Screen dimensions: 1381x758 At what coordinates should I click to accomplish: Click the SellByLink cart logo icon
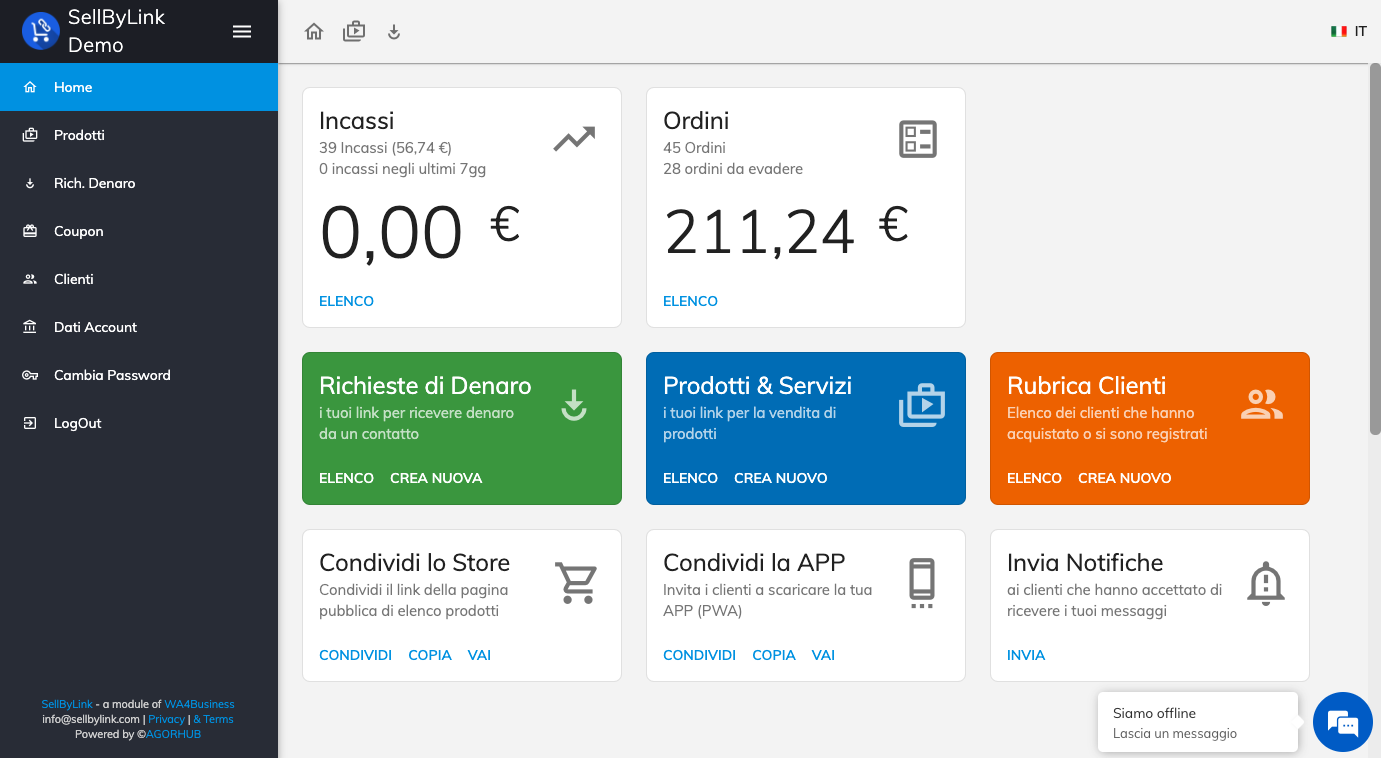pyautogui.click(x=41, y=31)
